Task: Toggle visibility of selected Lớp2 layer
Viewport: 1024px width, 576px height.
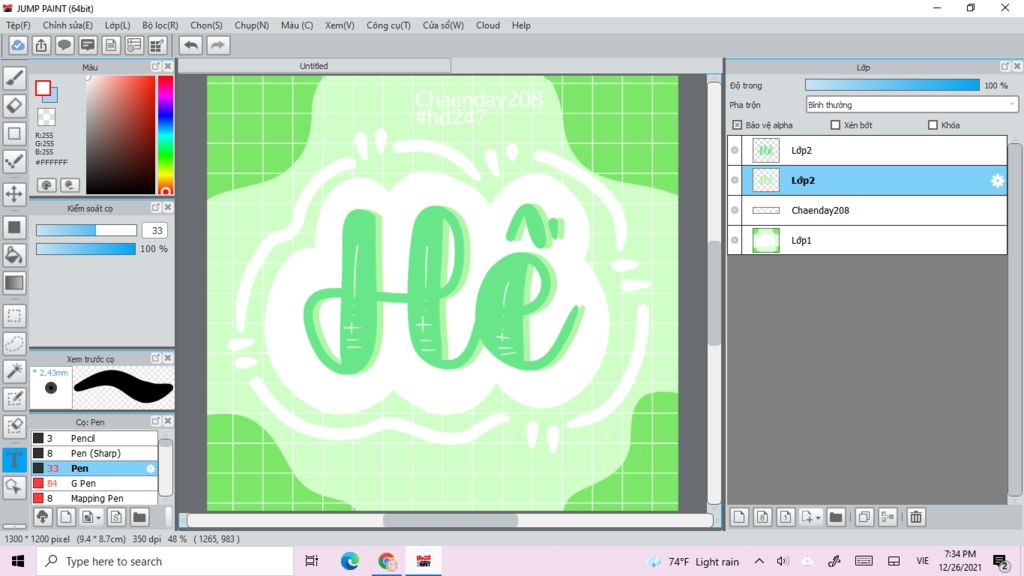Action: (735, 180)
